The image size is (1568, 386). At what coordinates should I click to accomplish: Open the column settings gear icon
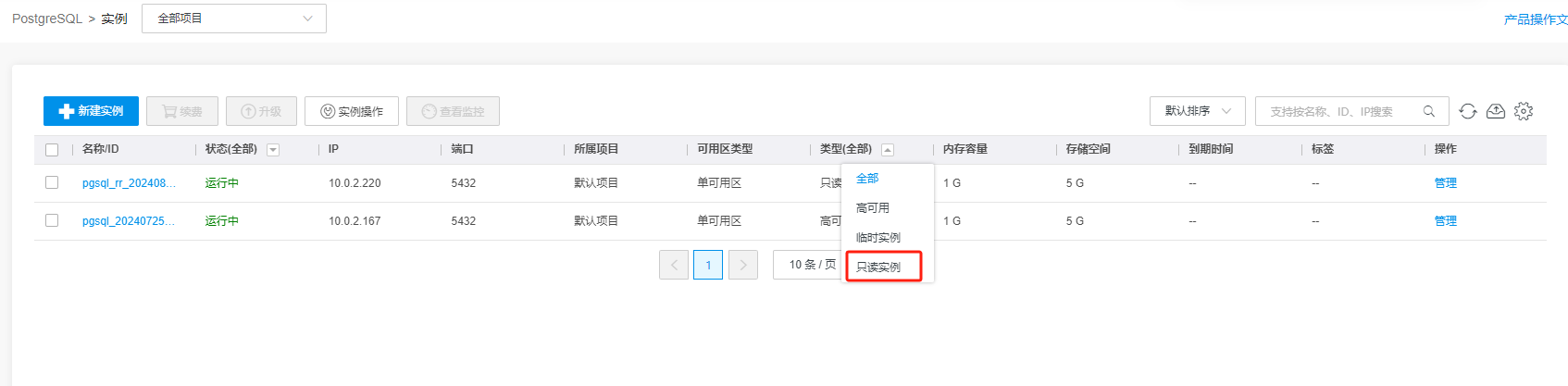point(1523,111)
